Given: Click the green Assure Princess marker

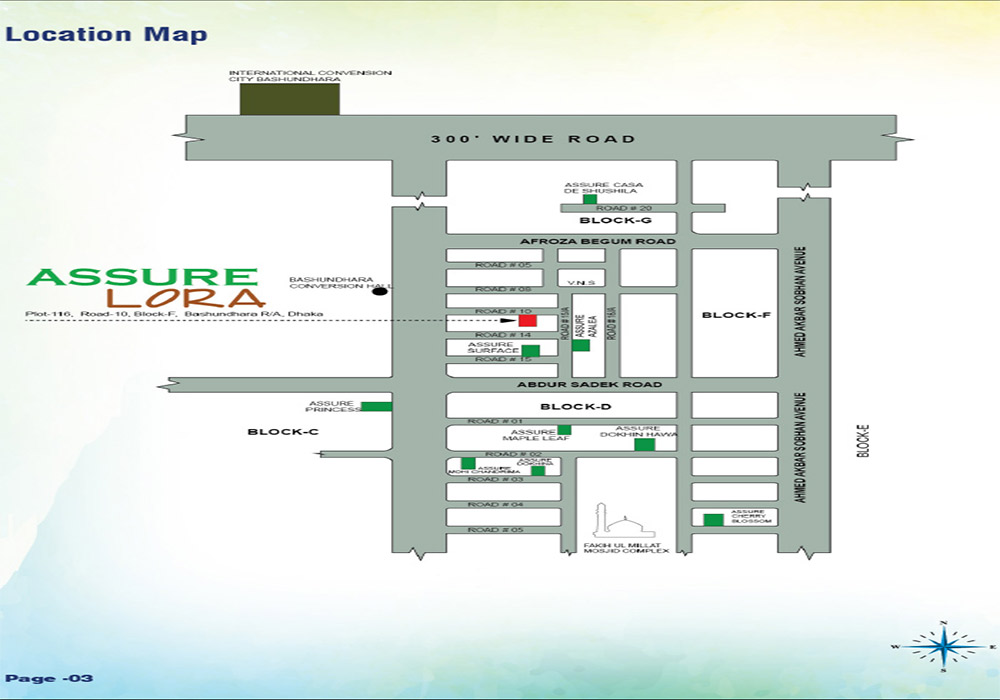Looking at the screenshot, I should (x=376, y=406).
